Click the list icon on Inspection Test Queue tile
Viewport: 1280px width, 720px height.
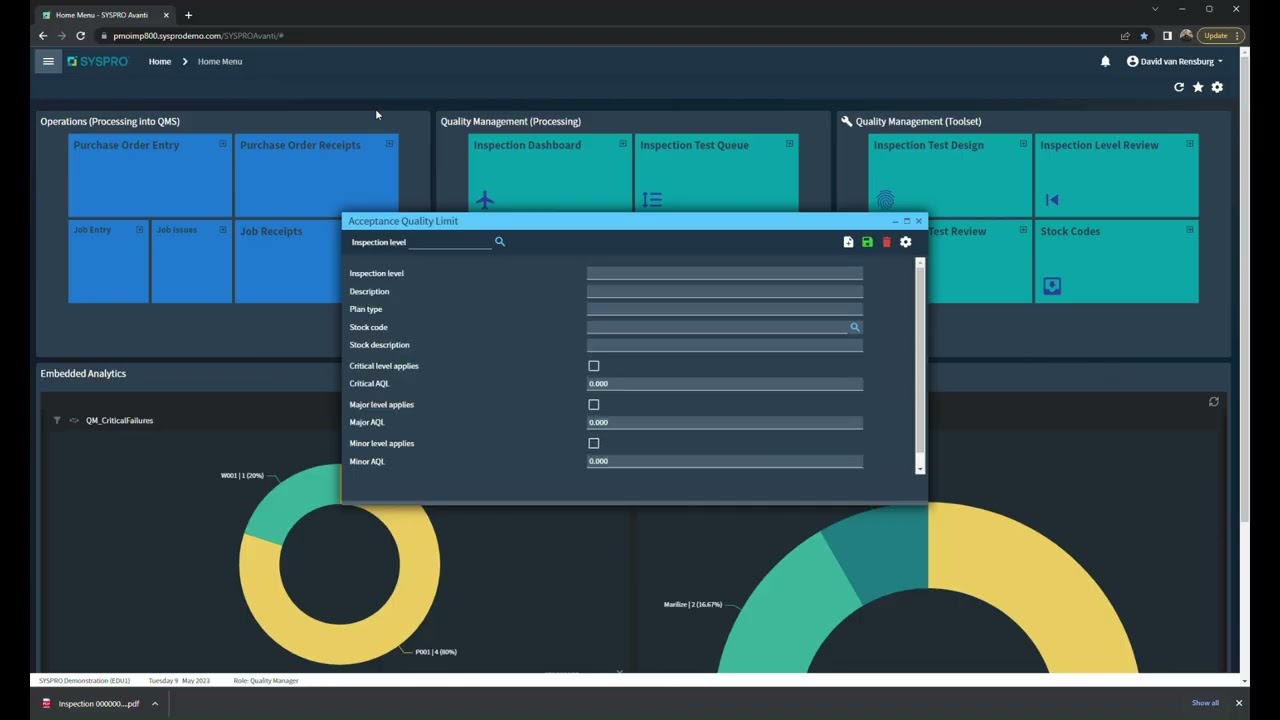(652, 200)
